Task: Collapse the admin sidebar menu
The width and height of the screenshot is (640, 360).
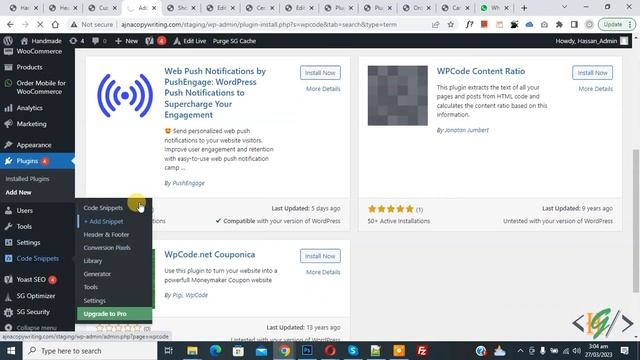Action: [37, 327]
